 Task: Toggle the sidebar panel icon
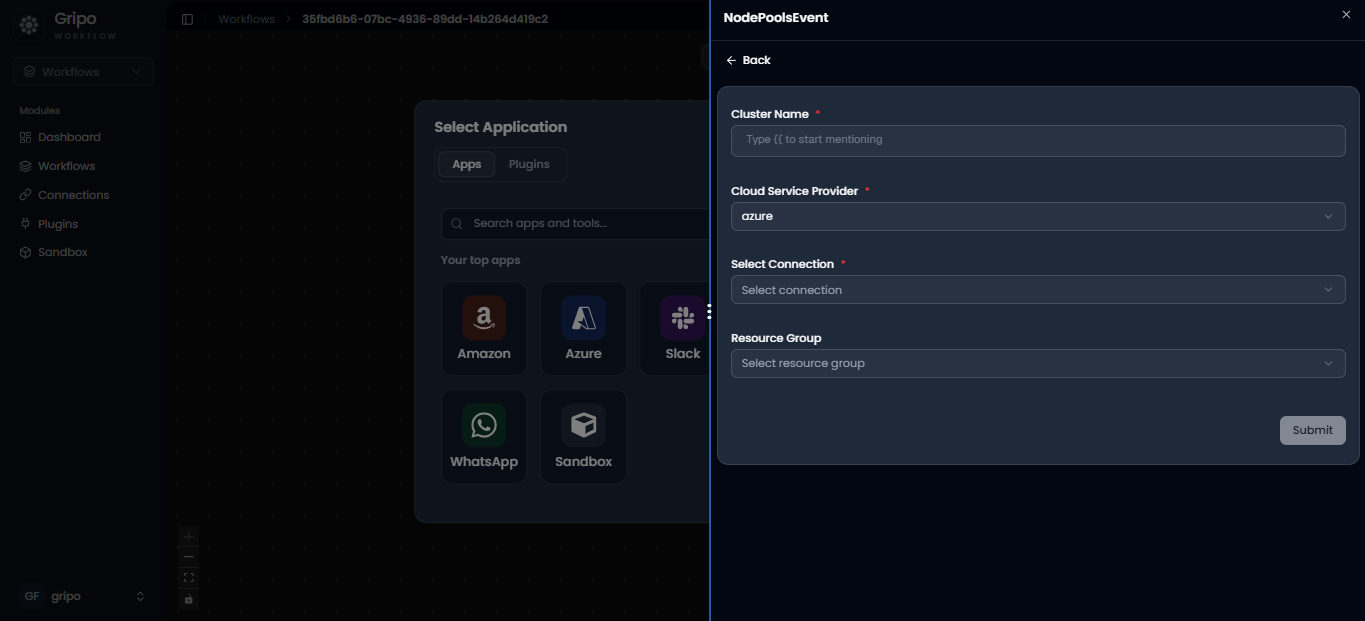[187, 19]
